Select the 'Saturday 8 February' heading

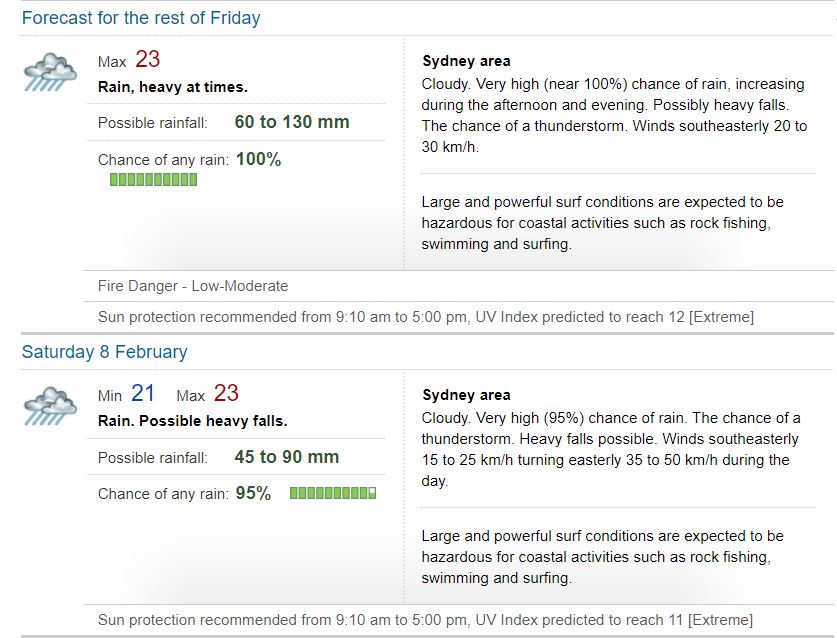[105, 352]
